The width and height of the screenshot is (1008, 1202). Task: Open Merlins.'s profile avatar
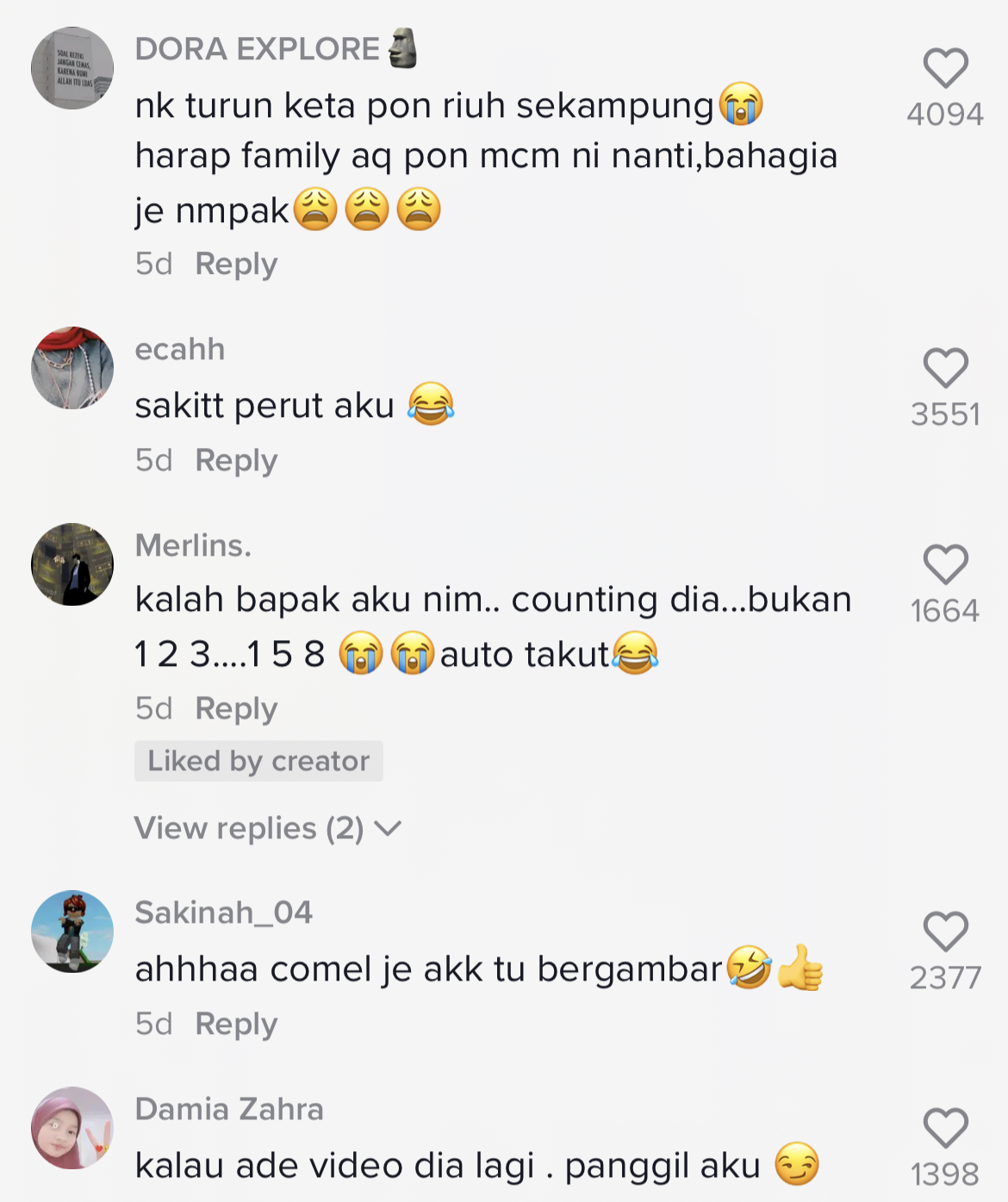(72, 564)
